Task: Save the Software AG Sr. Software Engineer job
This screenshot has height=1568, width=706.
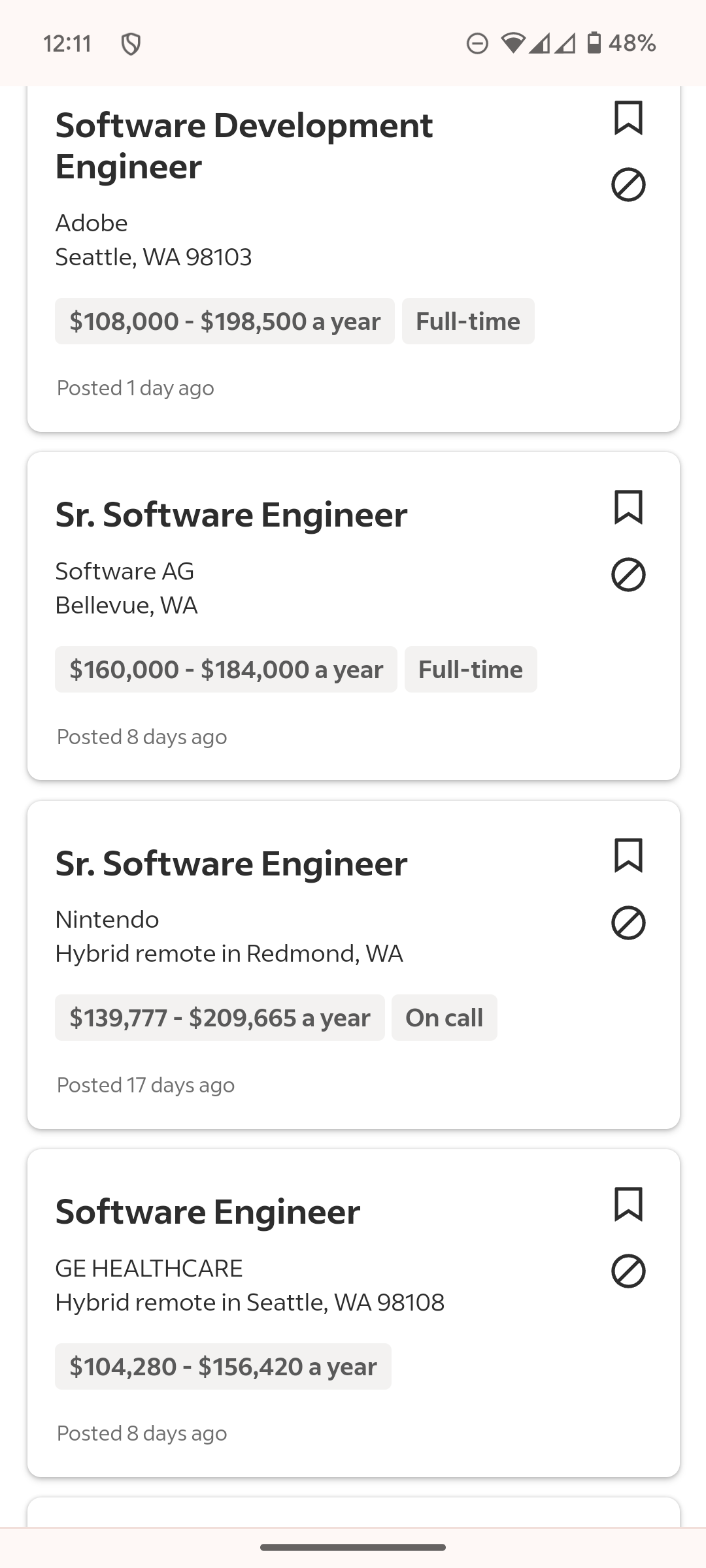Action: click(x=628, y=508)
